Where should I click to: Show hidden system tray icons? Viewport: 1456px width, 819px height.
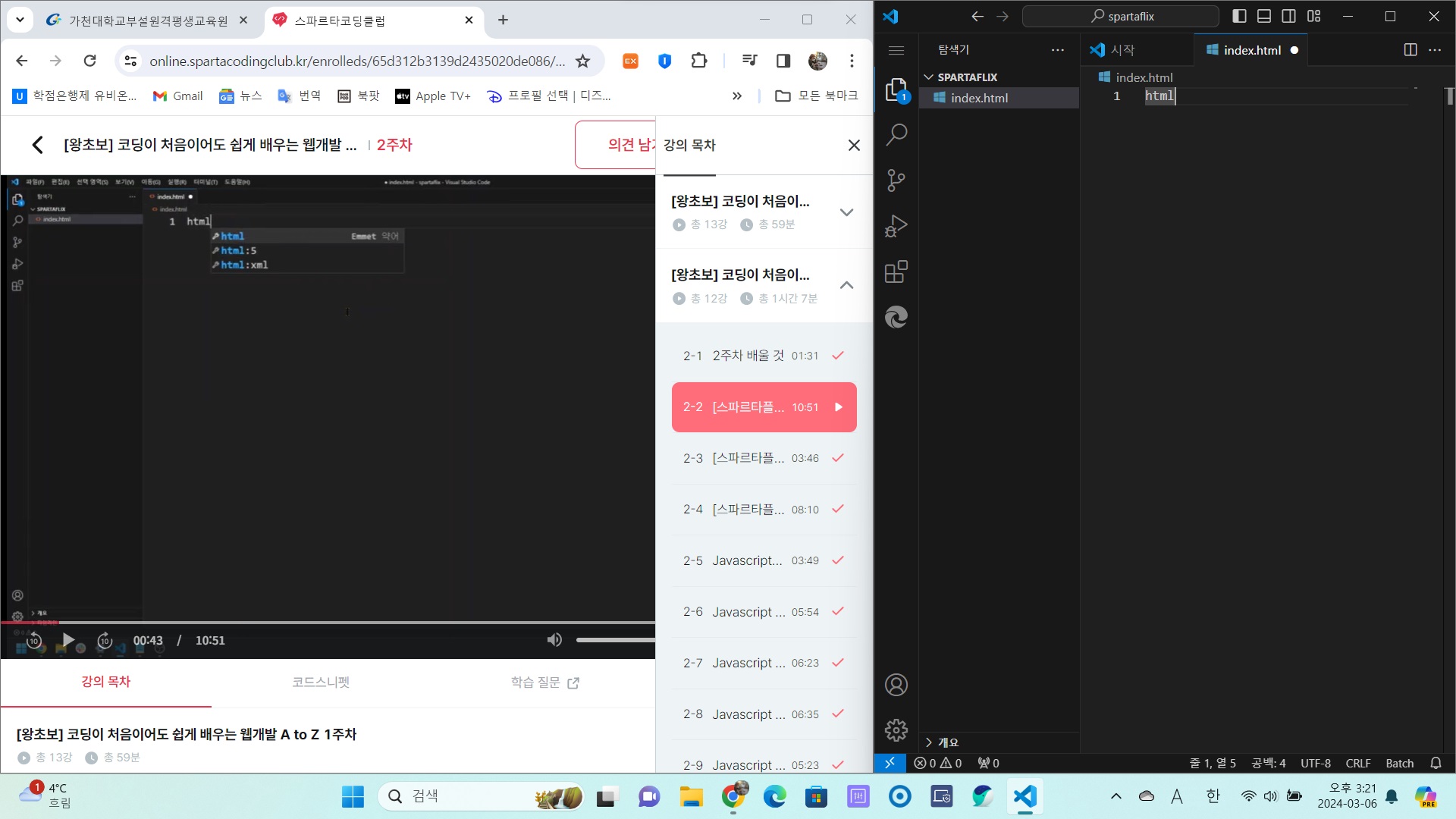point(1116,796)
